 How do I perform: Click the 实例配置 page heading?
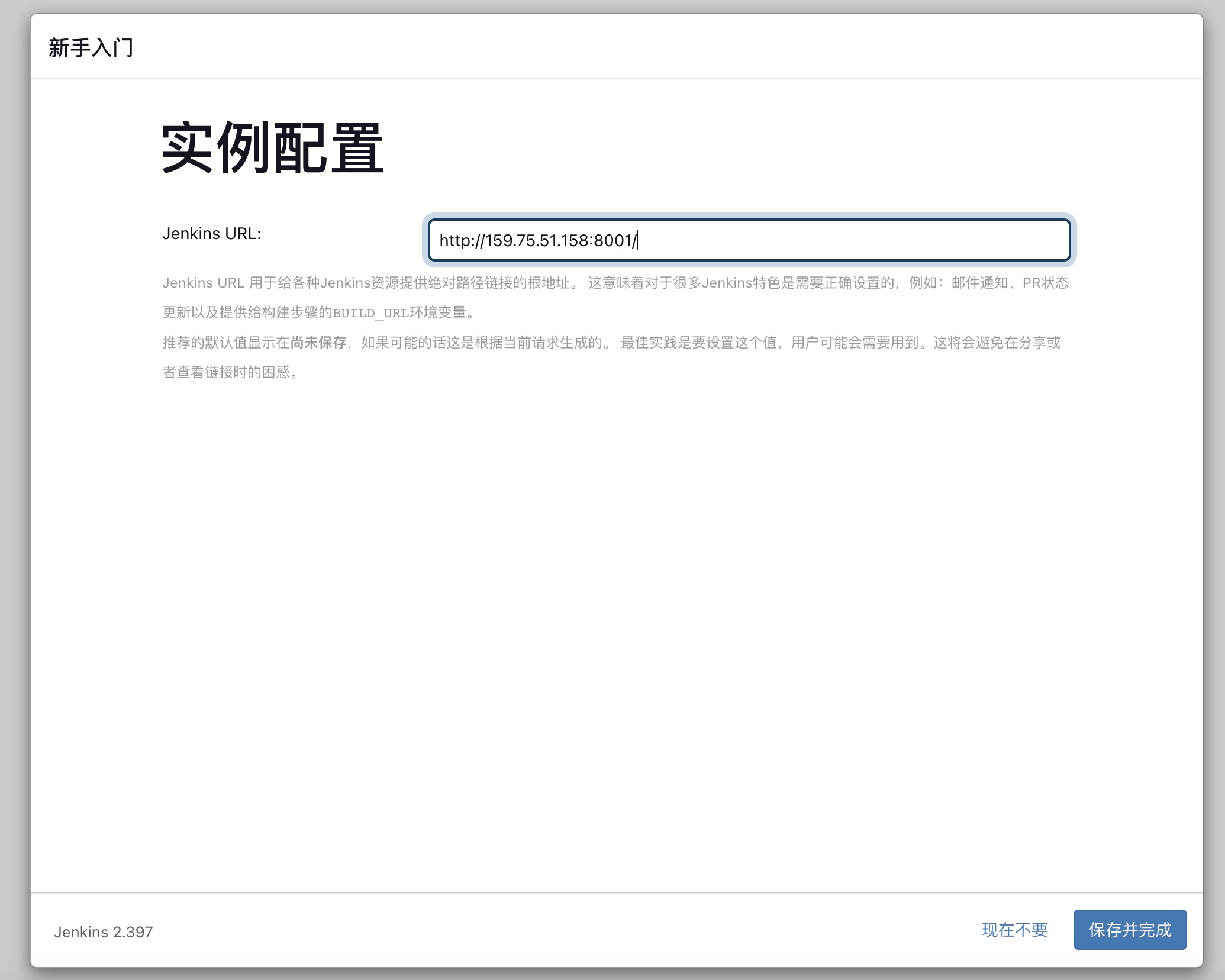coord(272,149)
